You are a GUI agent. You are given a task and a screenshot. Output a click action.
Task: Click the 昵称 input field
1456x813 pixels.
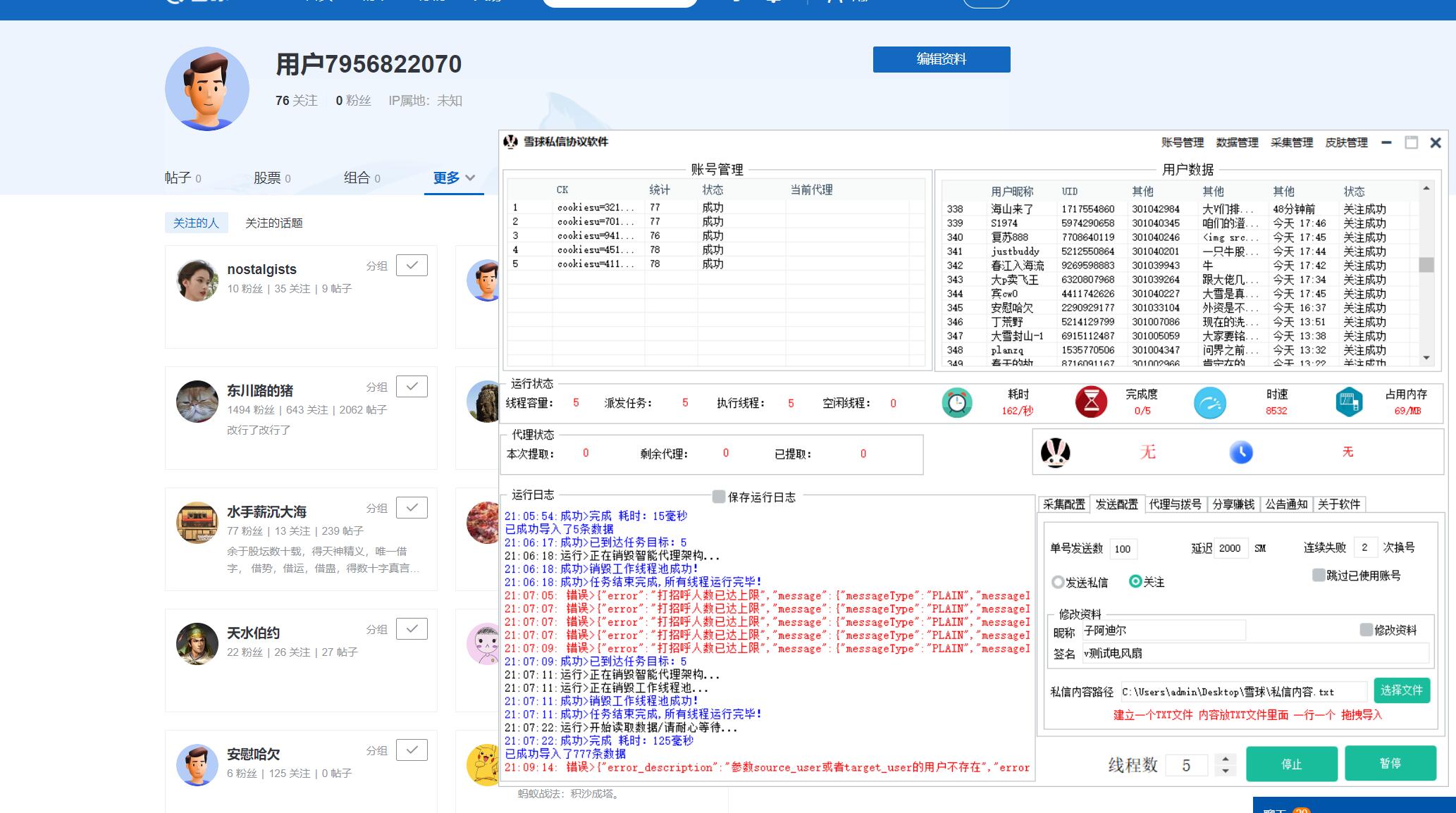(1163, 630)
